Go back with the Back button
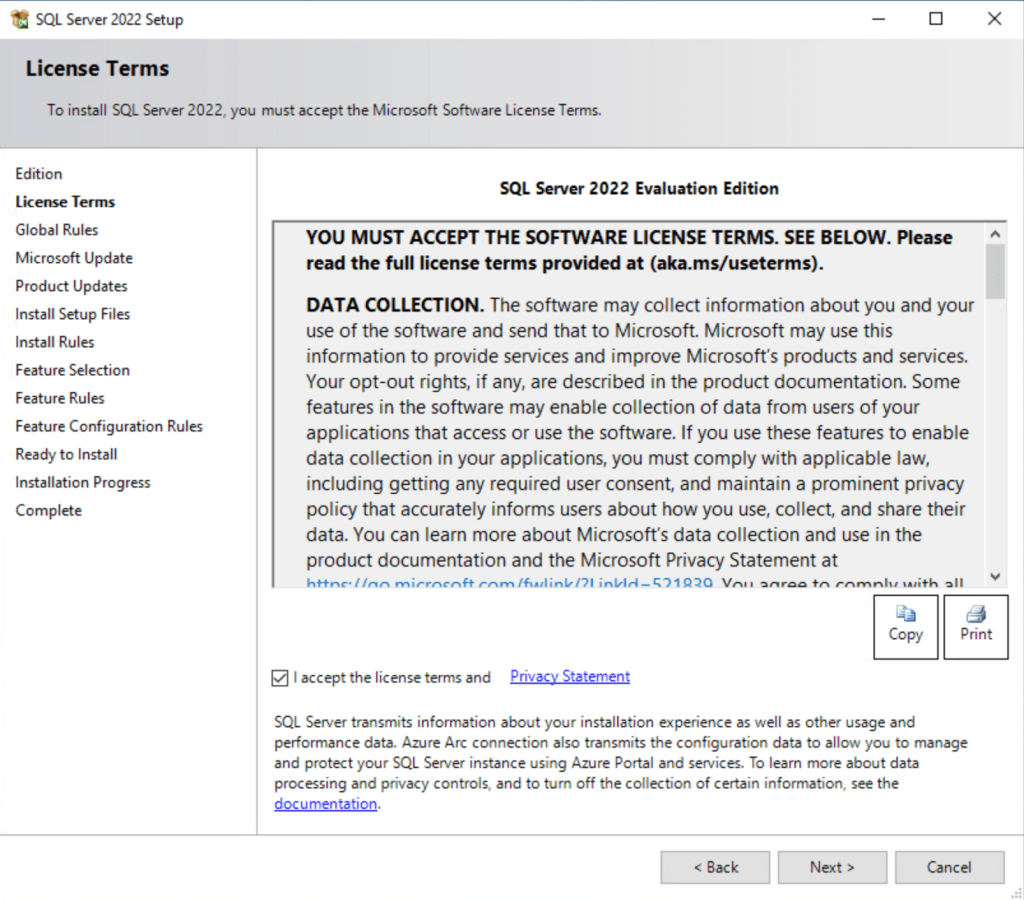The image size is (1024, 900). [x=715, y=867]
